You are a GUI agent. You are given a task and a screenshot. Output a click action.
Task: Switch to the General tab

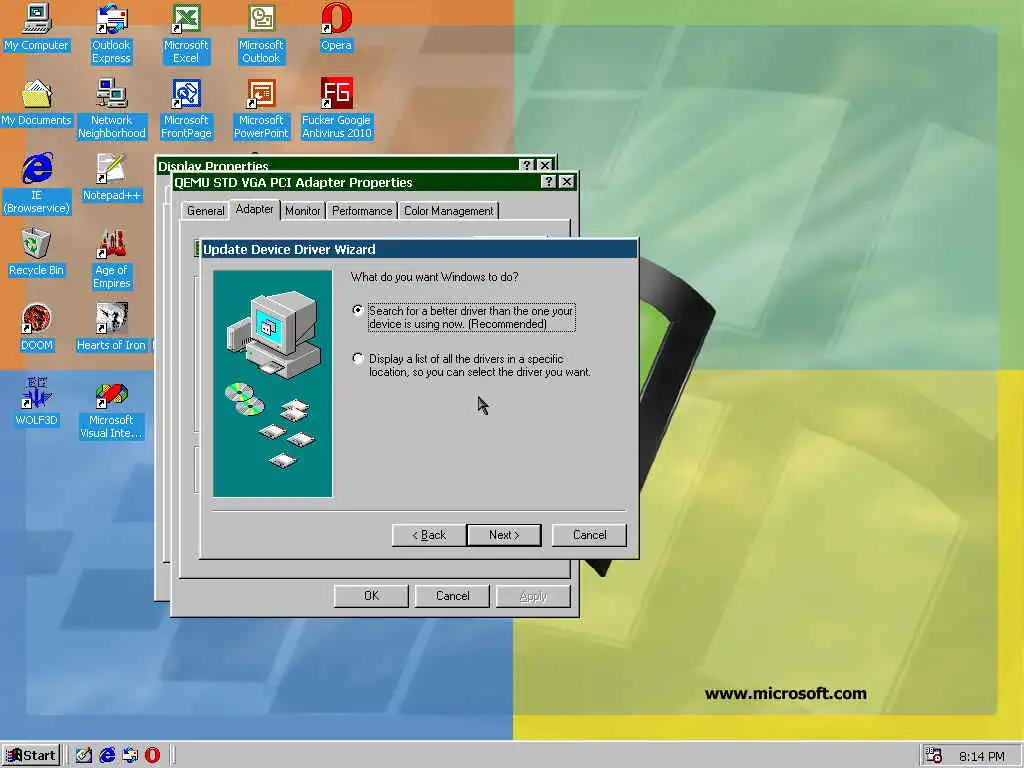coord(205,210)
